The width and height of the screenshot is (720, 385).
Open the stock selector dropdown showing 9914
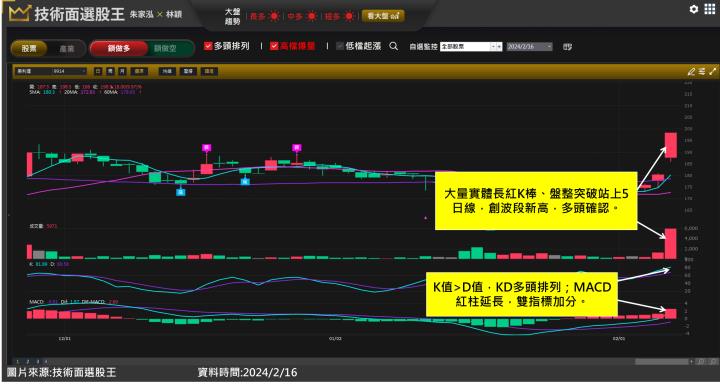click(51, 71)
